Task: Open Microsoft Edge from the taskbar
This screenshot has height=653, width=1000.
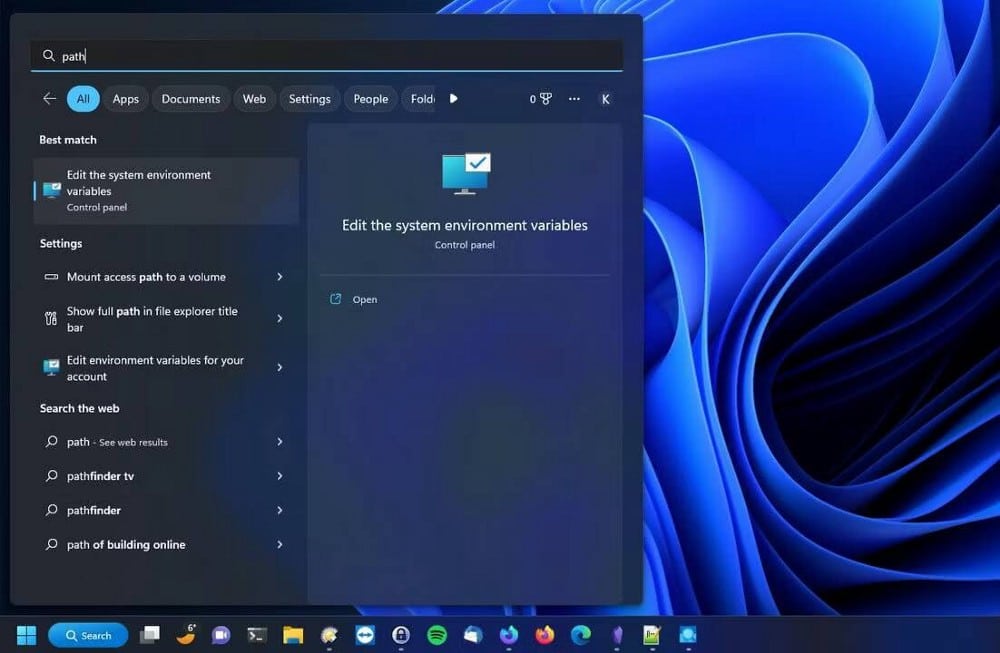Action: point(580,635)
